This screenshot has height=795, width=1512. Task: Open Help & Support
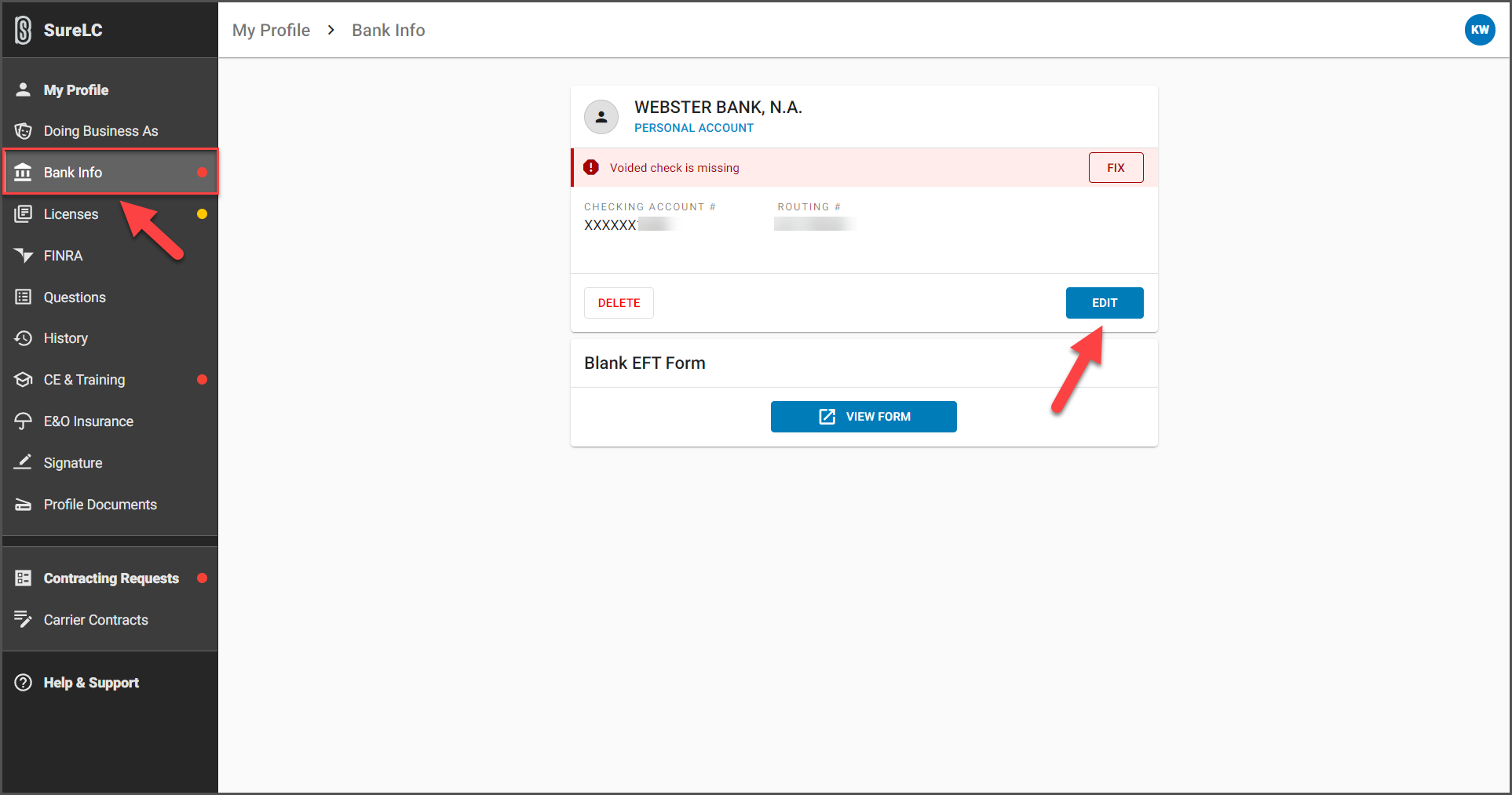[110, 683]
